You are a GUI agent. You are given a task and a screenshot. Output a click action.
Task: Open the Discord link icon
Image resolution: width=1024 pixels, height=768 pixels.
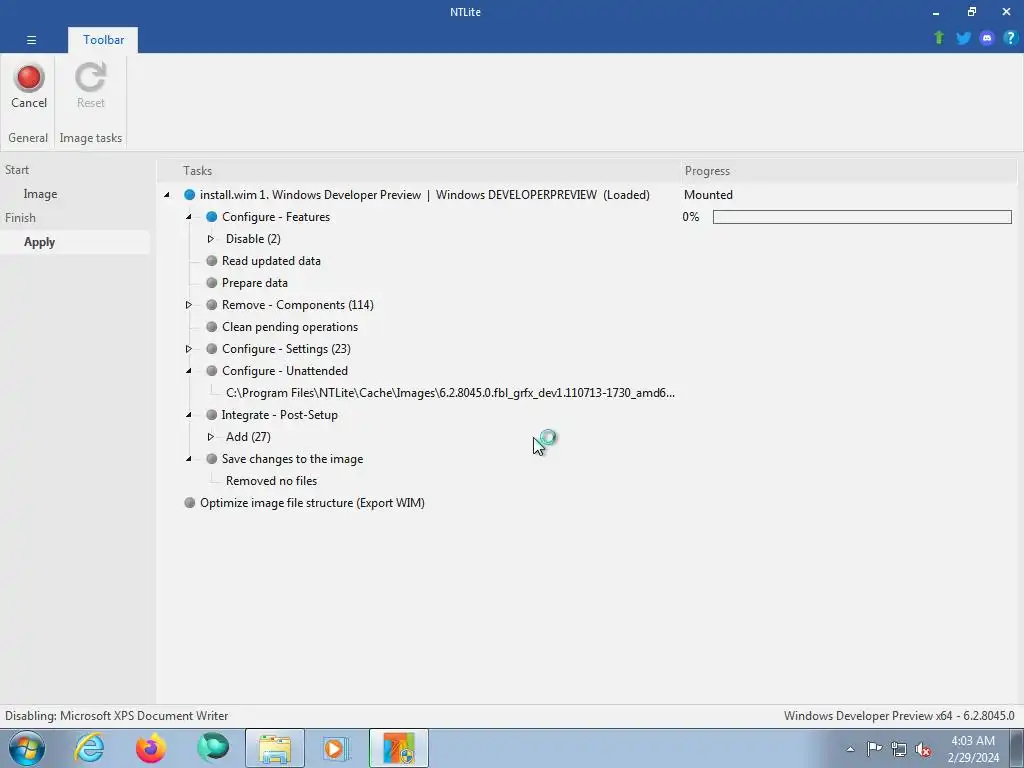point(986,38)
